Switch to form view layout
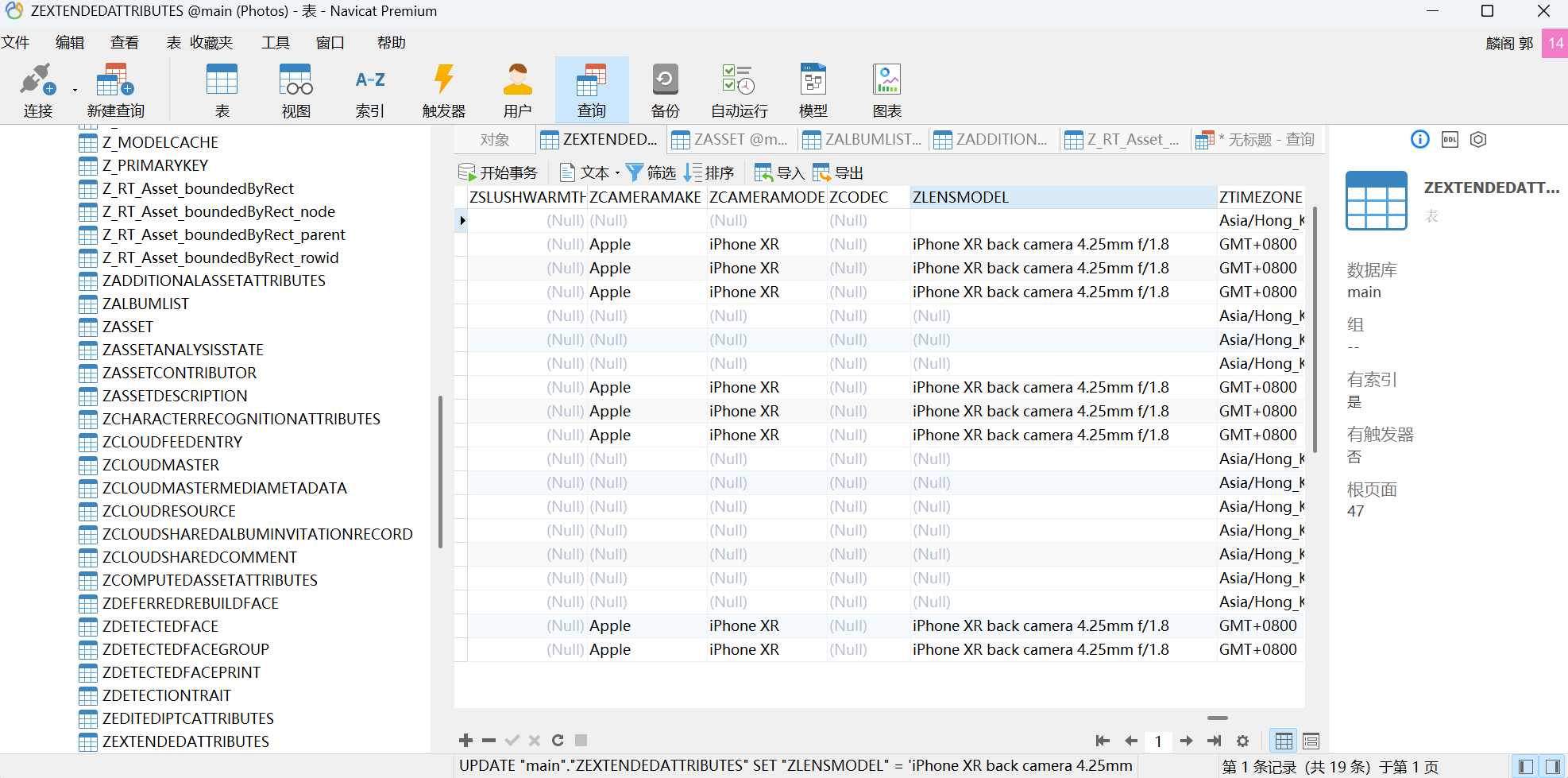This screenshot has width=1568, height=778. pos(1311,741)
